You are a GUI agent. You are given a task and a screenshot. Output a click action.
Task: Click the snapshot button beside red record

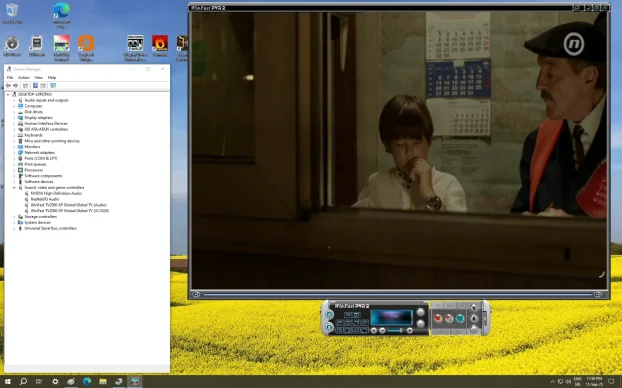449,318
